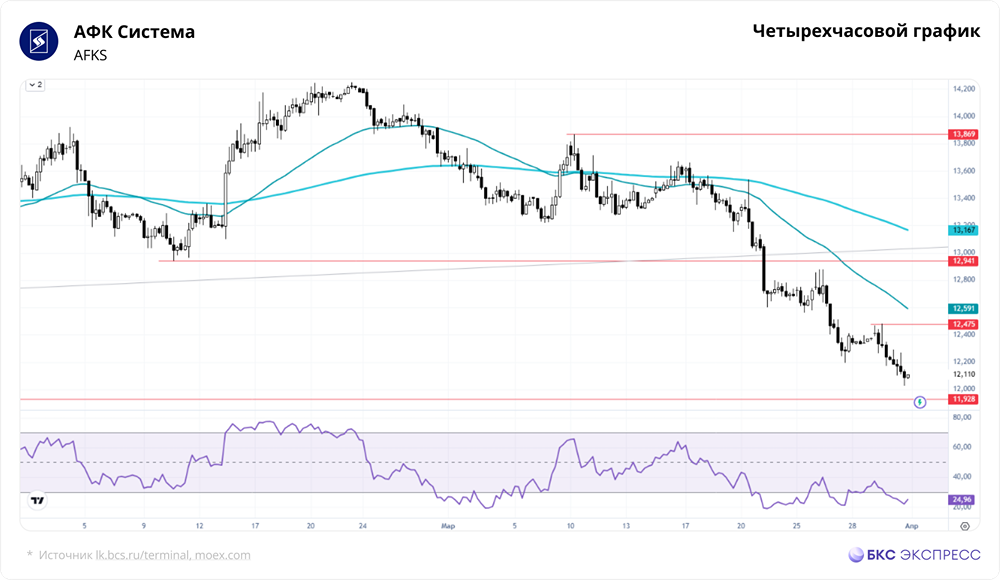Screen dimensions: 1000x580
Task: Click the 80,00 RSI axis label
Action: tap(962, 417)
